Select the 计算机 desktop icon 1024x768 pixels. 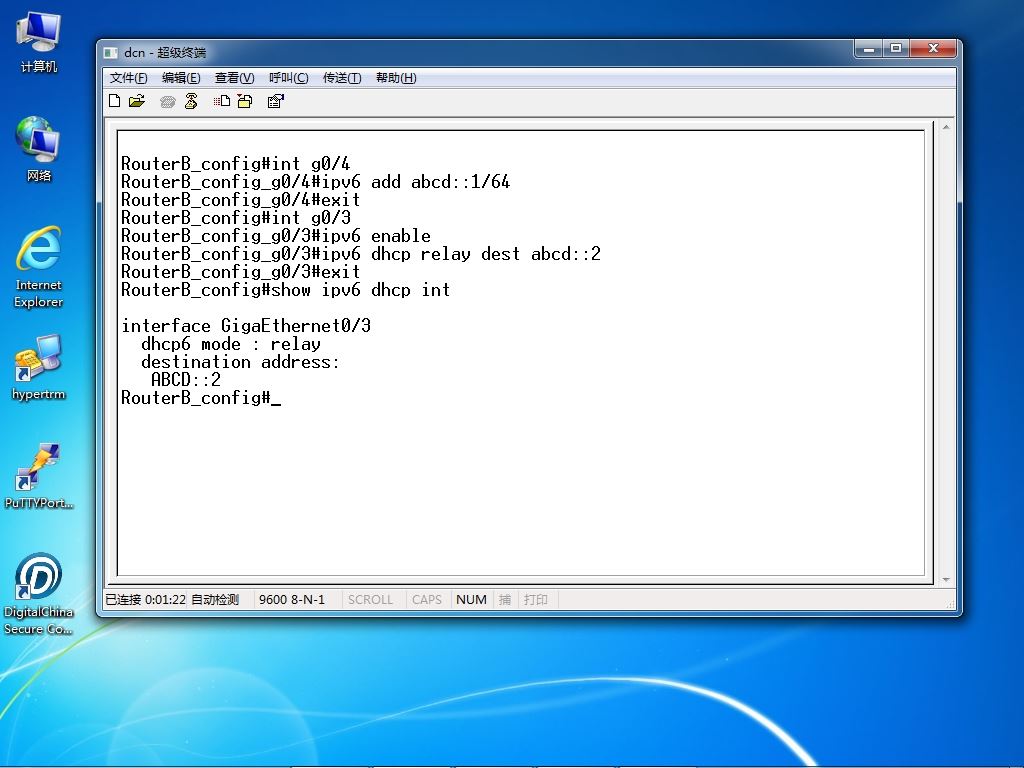click(39, 42)
